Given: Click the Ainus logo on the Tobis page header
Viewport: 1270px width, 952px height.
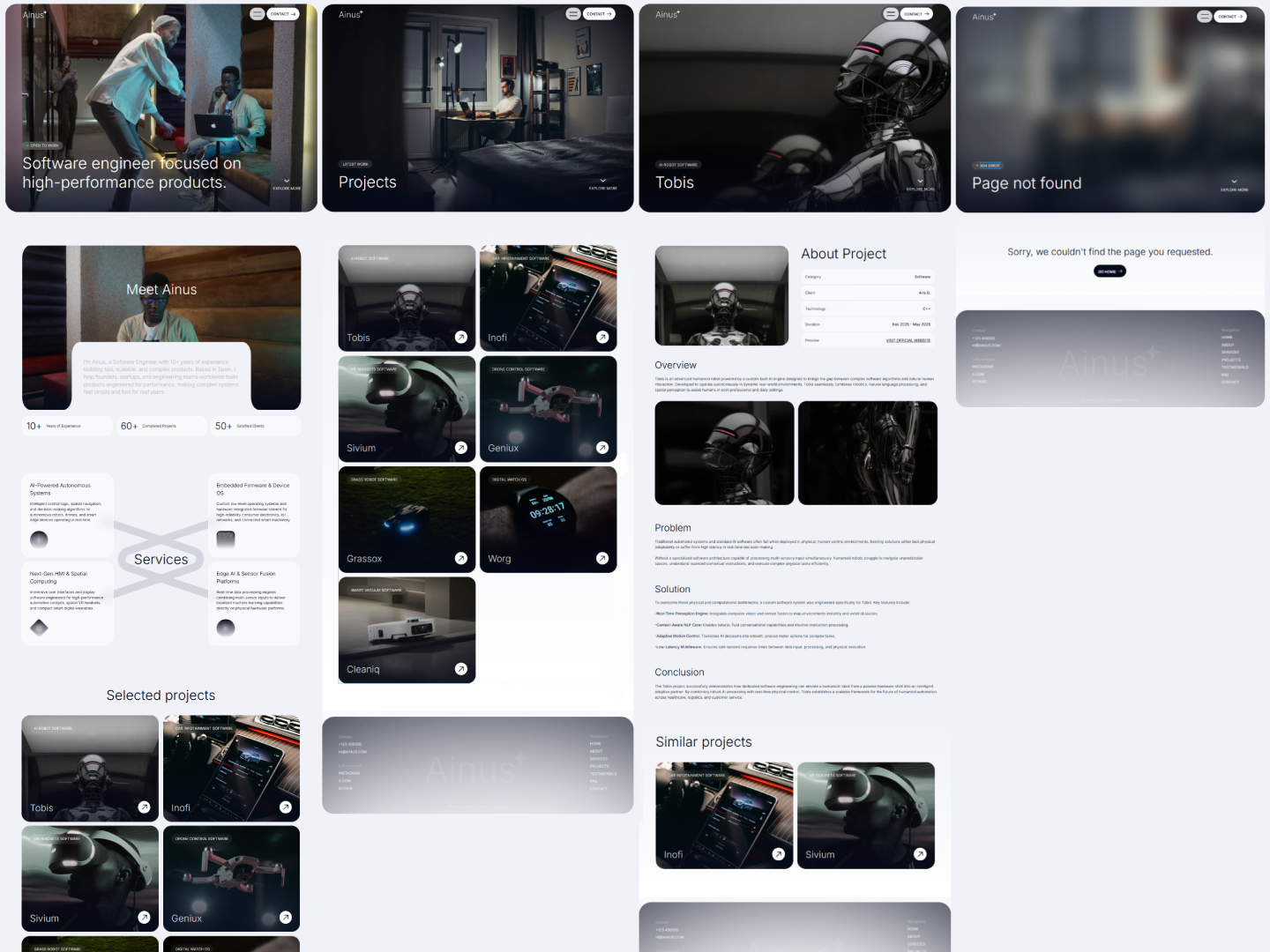Looking at the screenshot, I should coord(668,15).
